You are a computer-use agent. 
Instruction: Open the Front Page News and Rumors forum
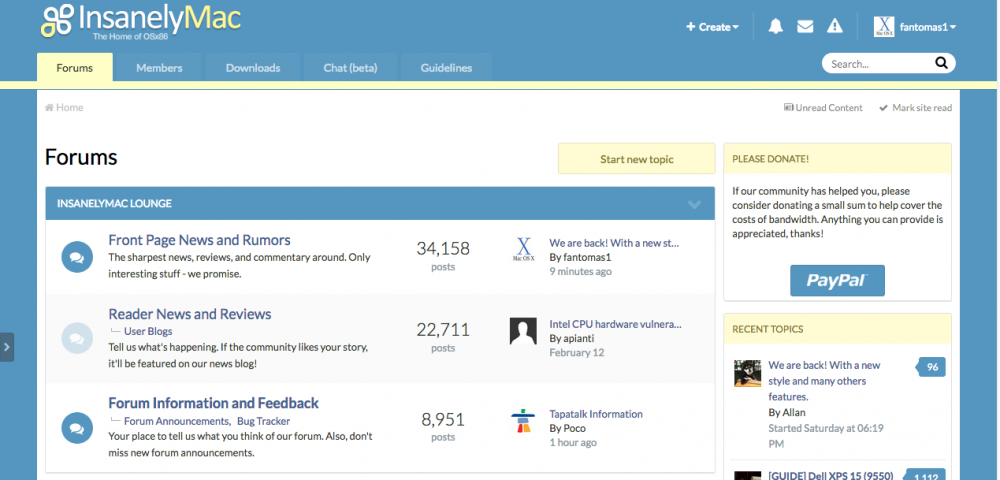pyautogui.click(x=200, y=240)
